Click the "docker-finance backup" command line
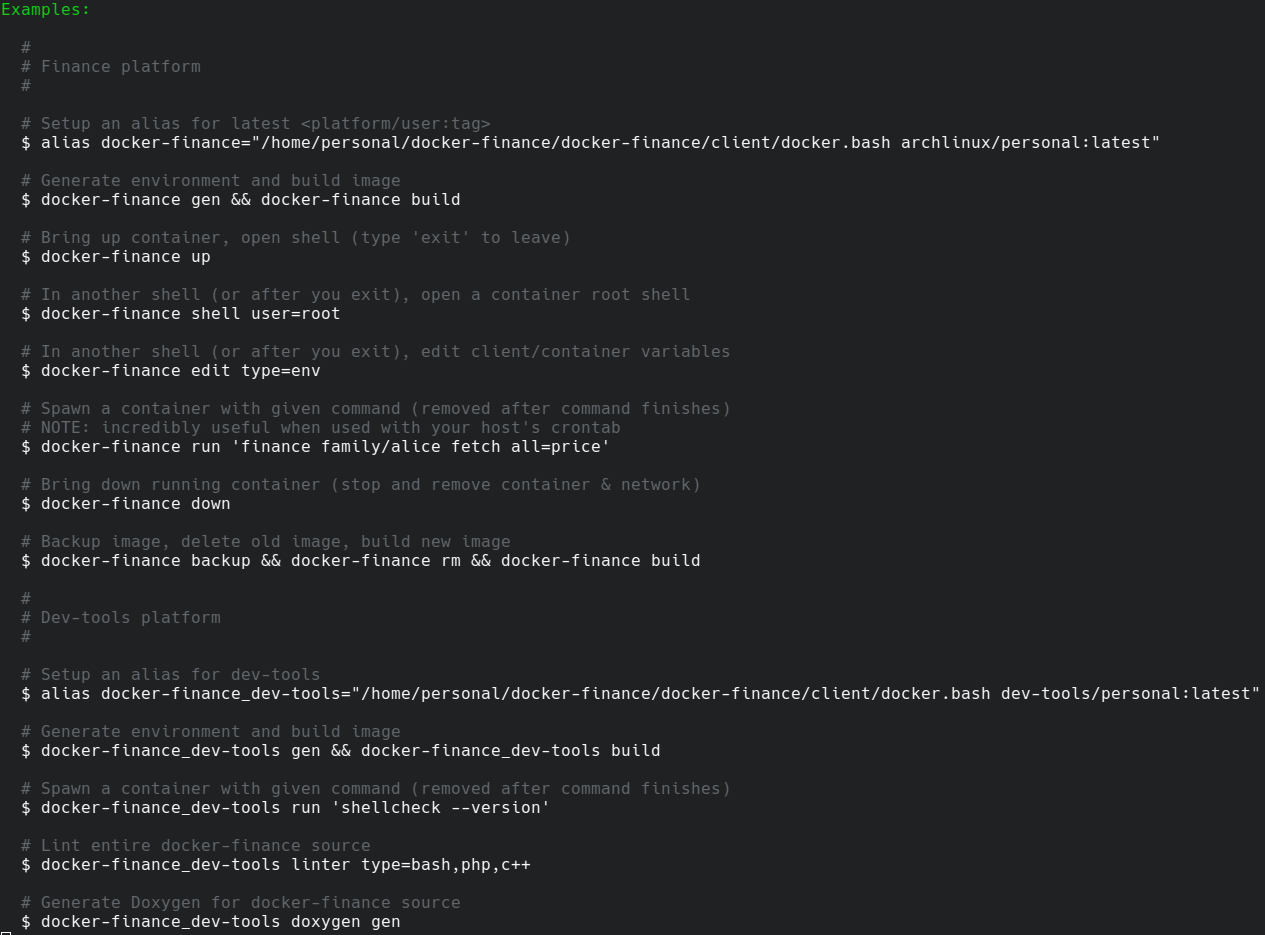 pos(370,561)
